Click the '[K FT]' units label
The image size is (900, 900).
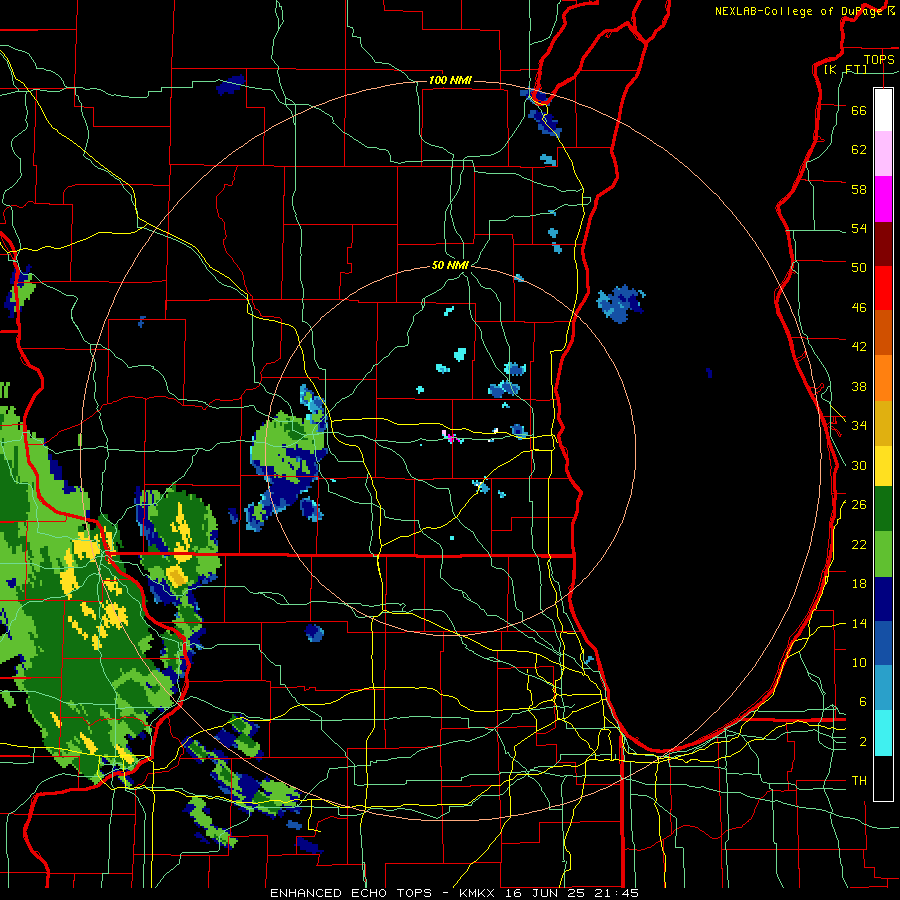tap(846, 69)
